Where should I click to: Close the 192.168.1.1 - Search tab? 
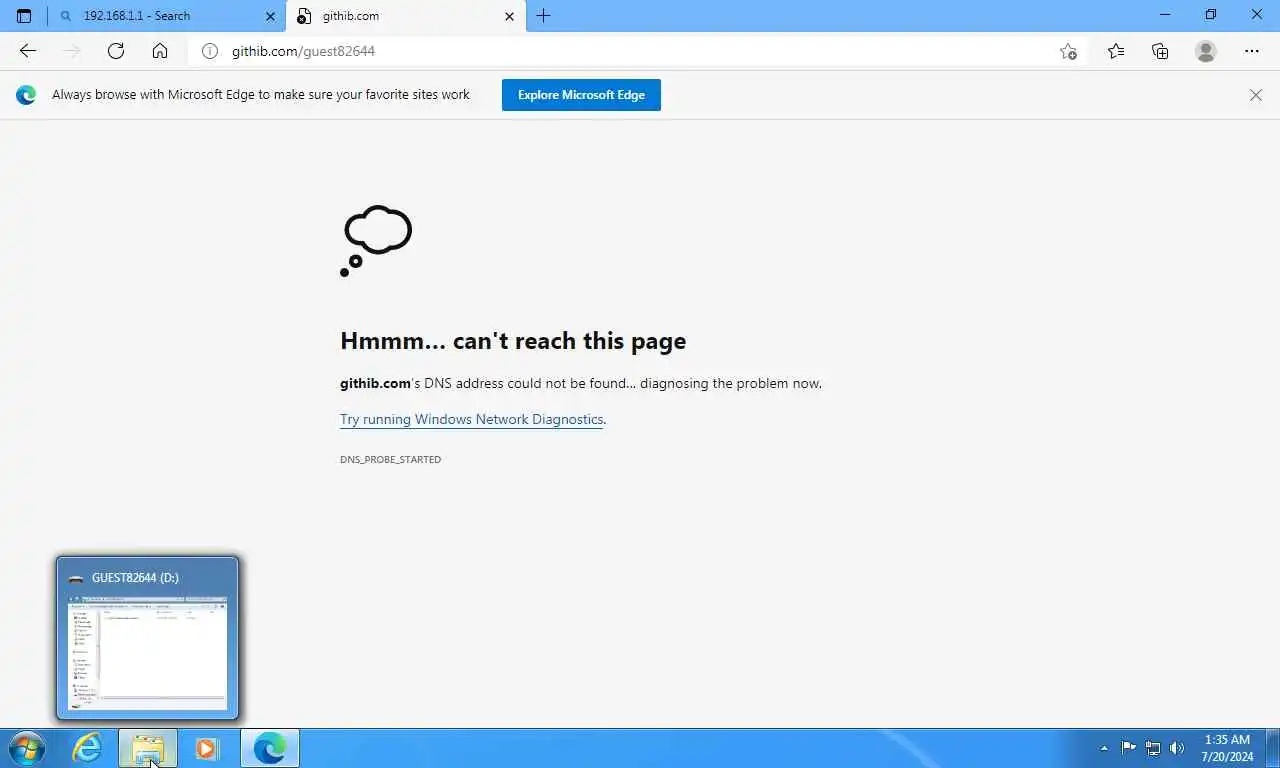pos(270,16)
